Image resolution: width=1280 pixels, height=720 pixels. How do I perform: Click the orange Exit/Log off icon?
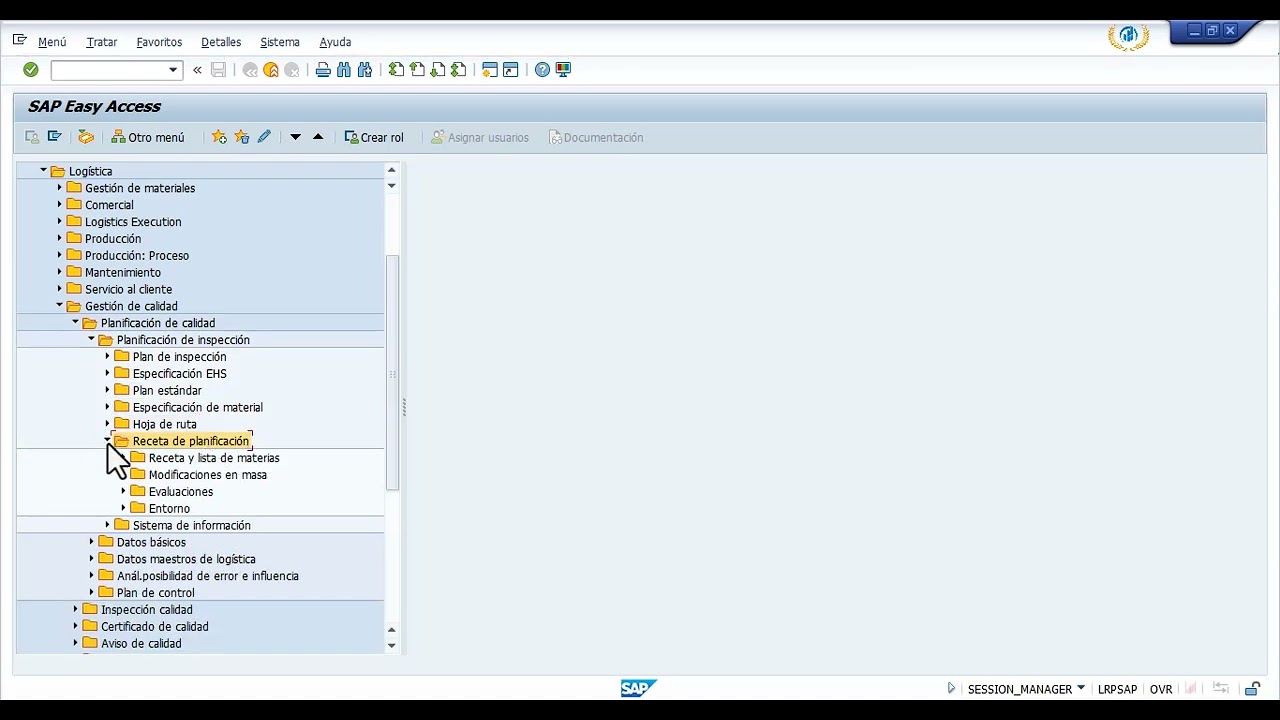click(x=271, y=70)
